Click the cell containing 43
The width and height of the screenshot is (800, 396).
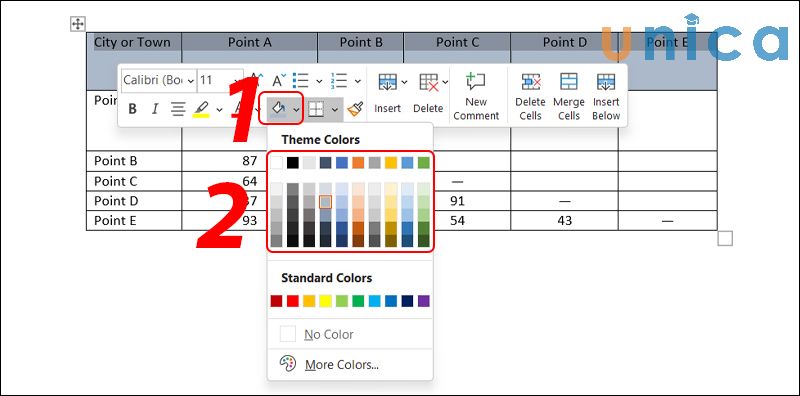pyautogui.click(x=565, y=220)
